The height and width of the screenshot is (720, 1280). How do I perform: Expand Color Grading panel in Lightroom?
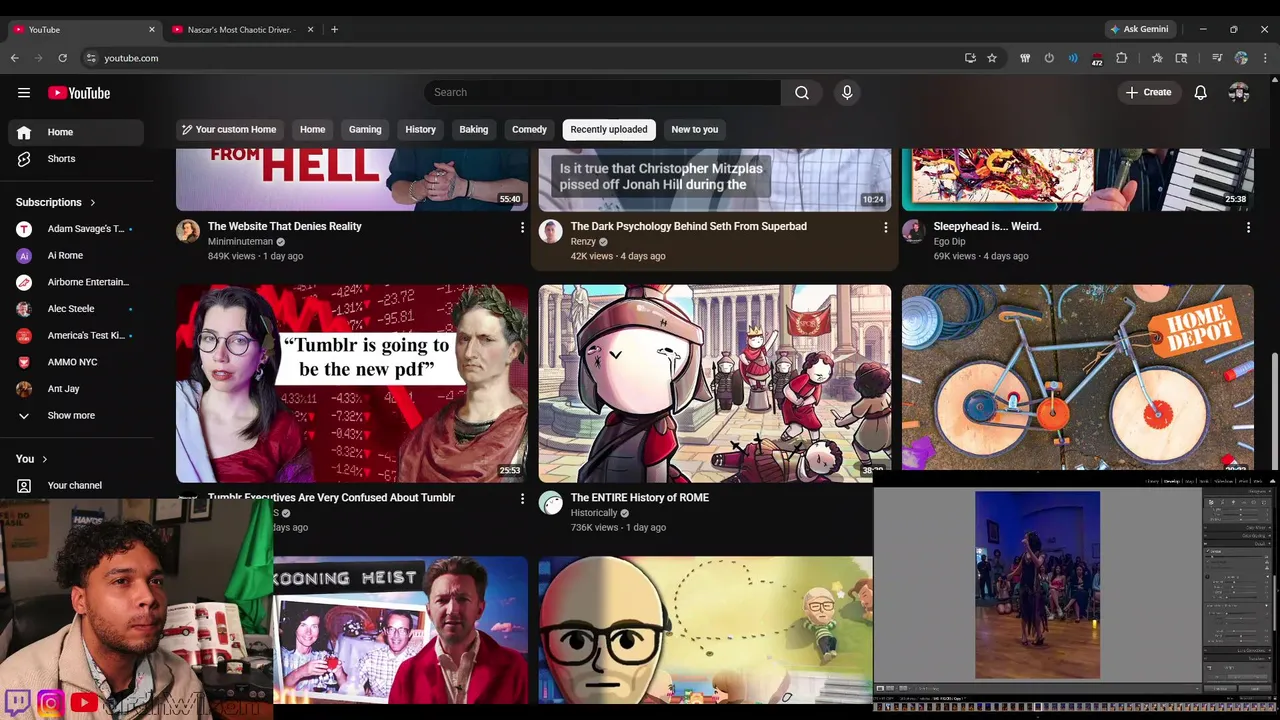click(x=1239, y=535)
